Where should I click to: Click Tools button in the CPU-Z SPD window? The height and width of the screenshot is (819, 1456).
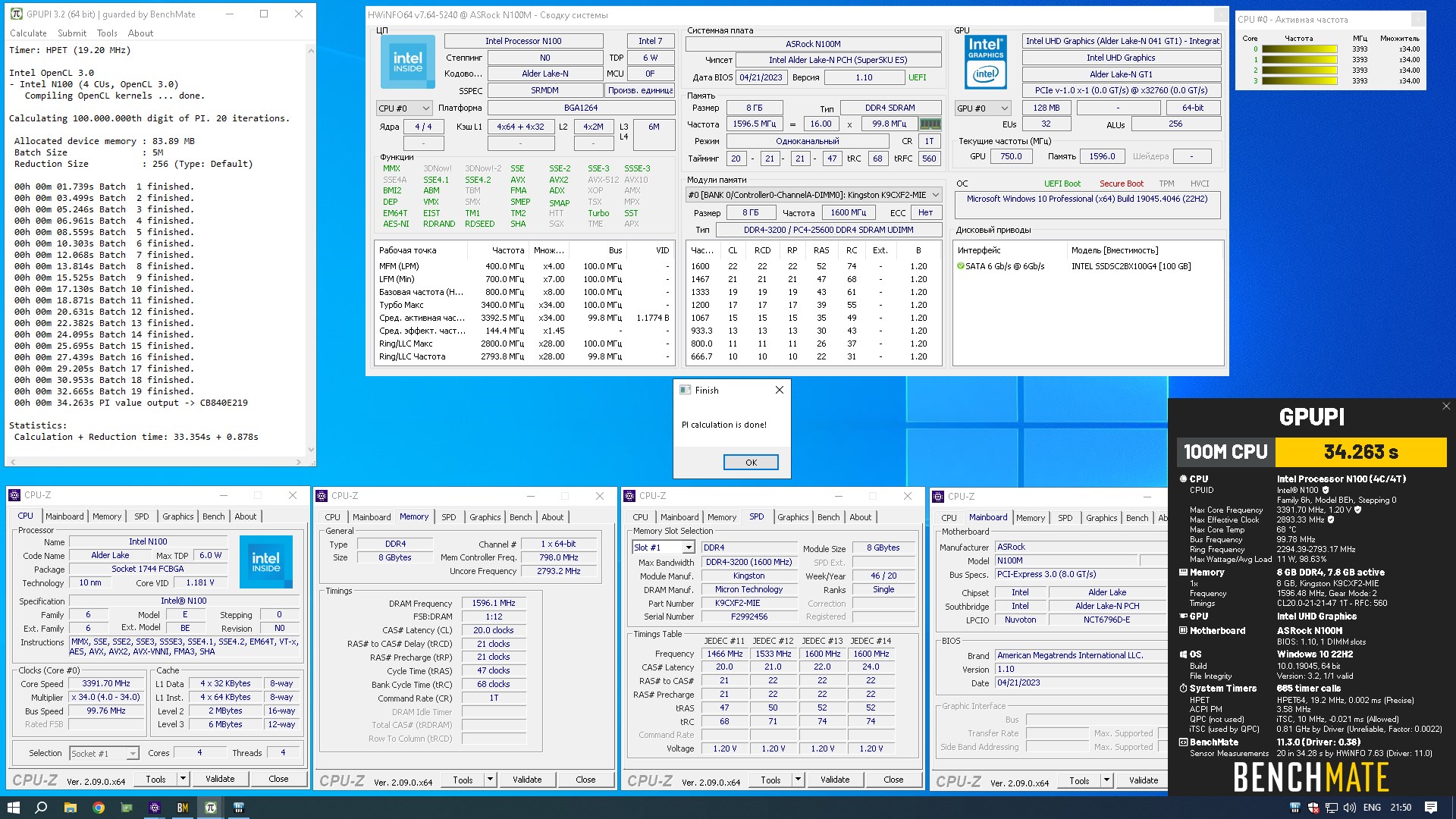coord(770,780)
